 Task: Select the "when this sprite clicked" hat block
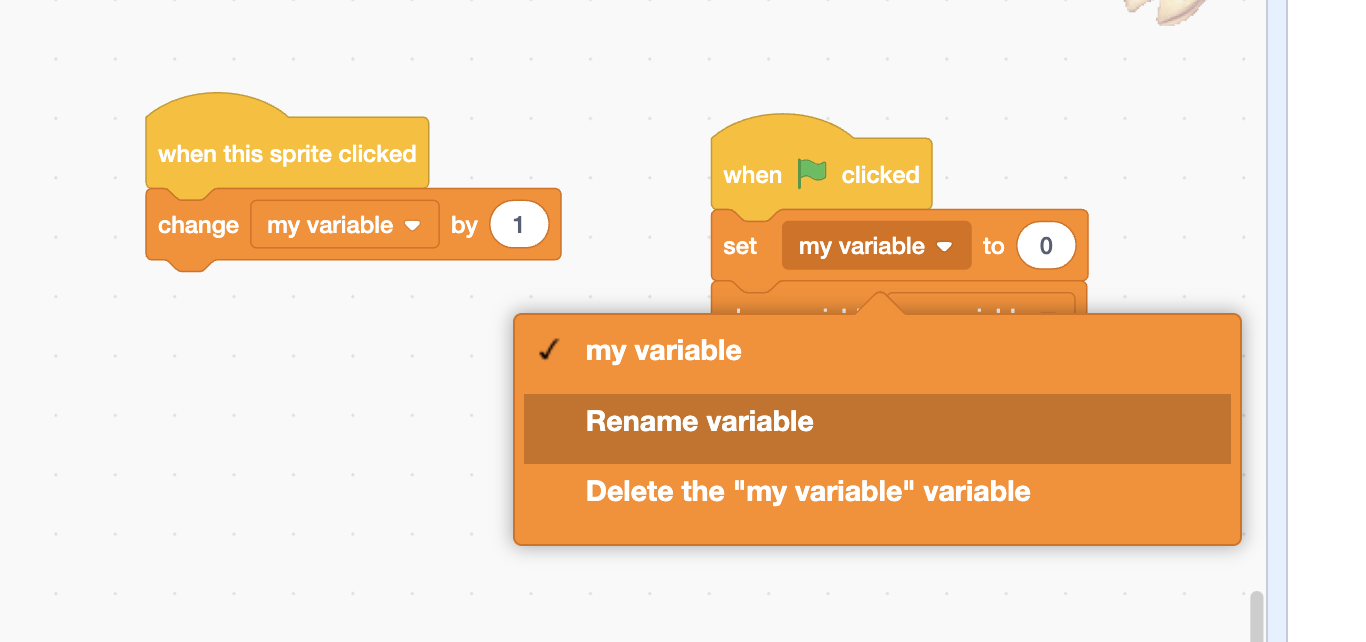(287, 154)
